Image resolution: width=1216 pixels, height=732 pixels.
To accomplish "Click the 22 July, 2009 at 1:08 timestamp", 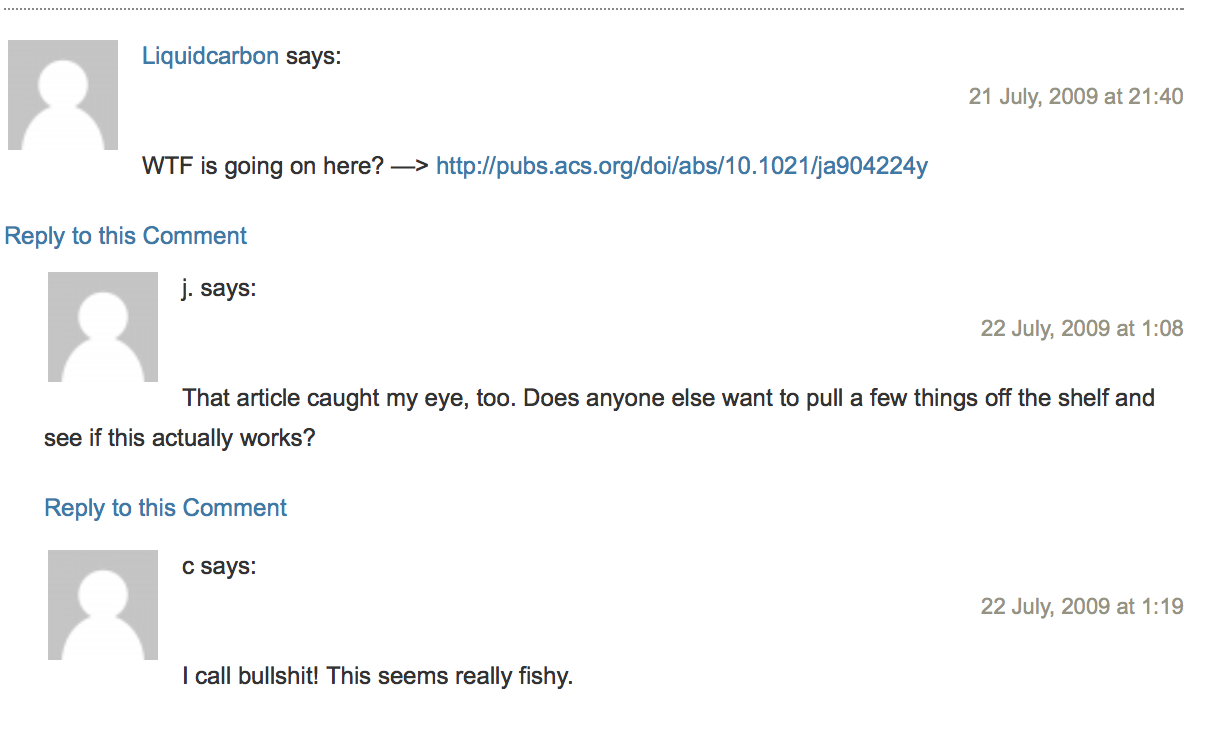I will pyautogui.click(x=1082, y=329).
